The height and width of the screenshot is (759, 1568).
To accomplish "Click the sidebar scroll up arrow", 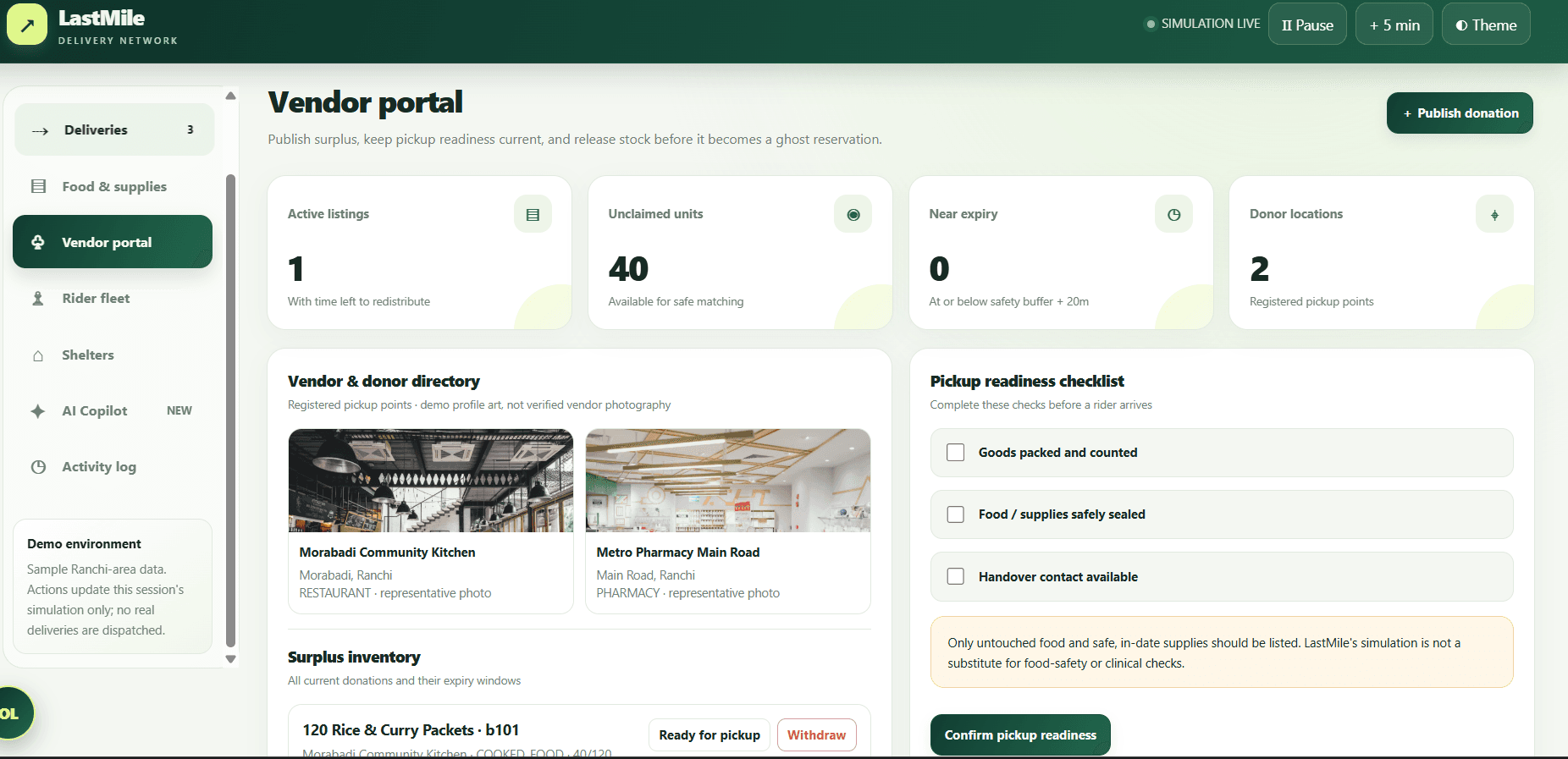I will click(x=230, y=96).
